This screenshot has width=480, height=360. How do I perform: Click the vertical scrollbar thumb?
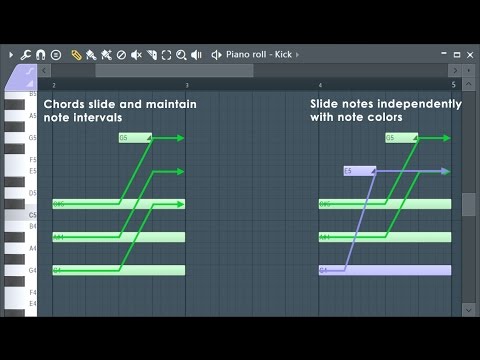pyautogui.click(x=468, y=204)
